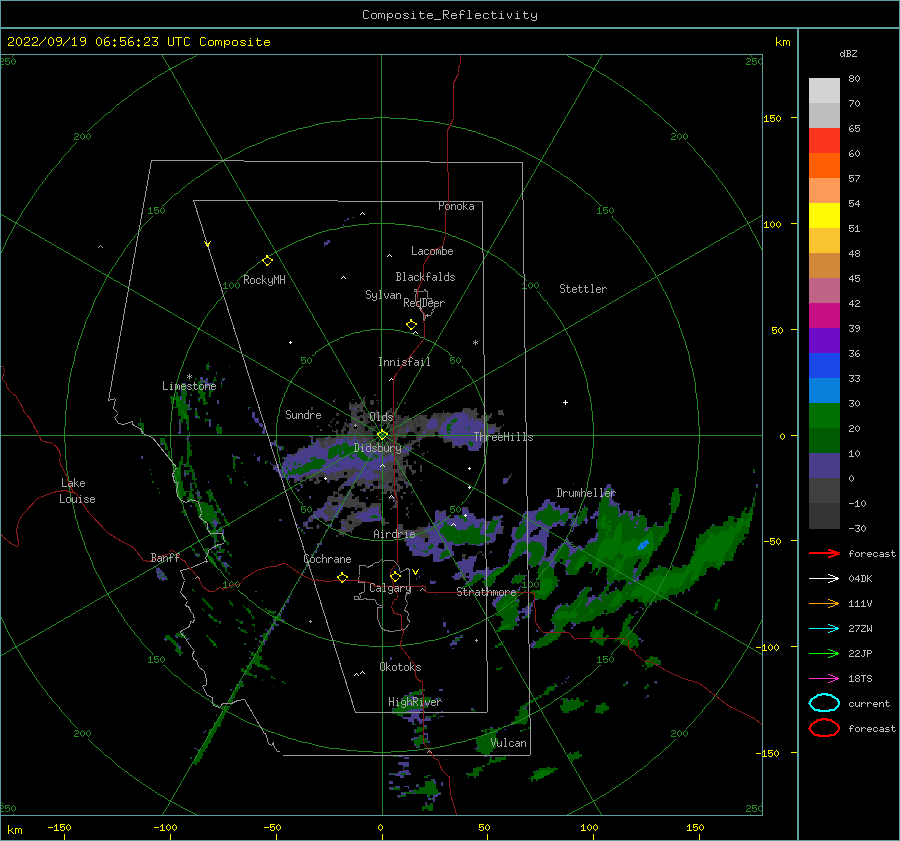Click the RockyMH label
This screenshot has height=841, width=900.
(264, 280)
